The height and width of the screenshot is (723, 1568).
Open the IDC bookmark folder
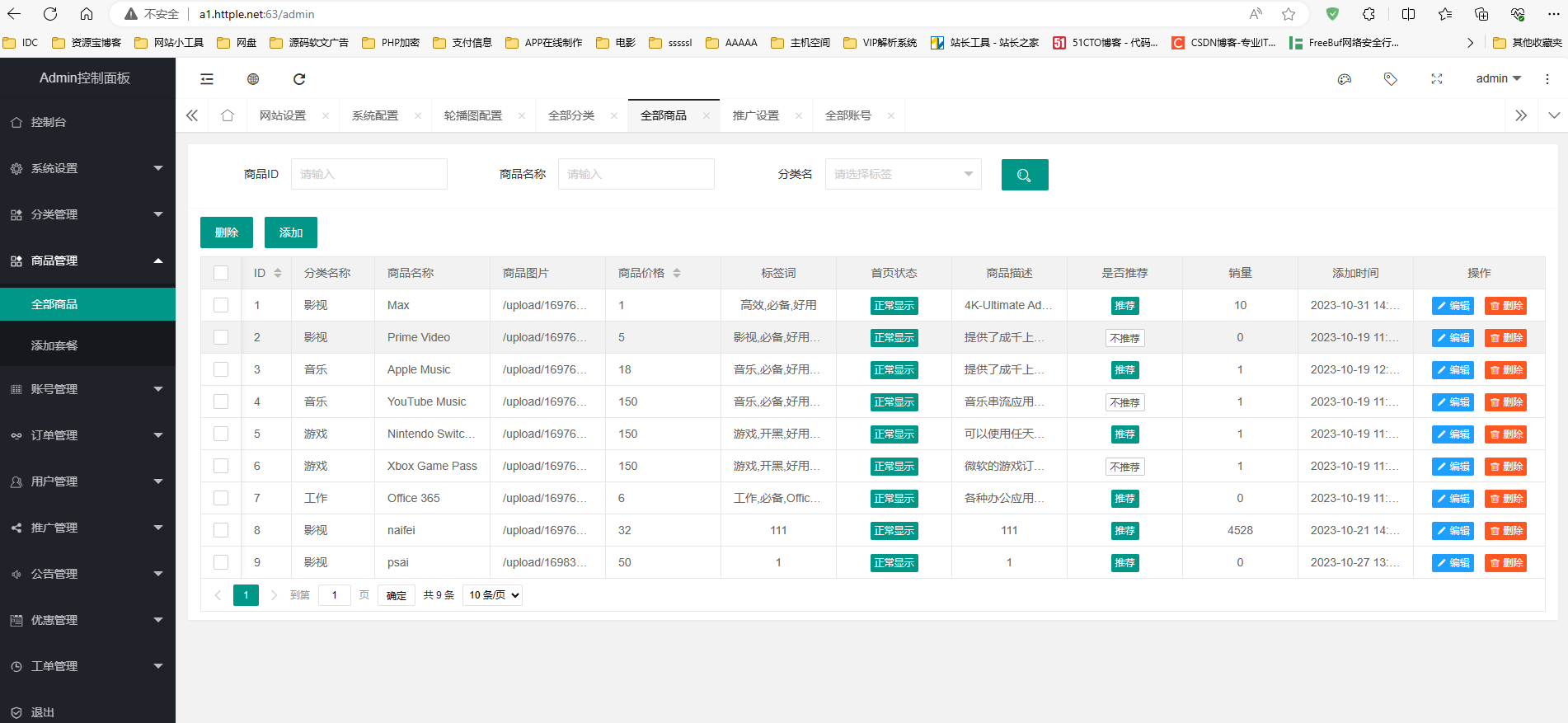click(x=21, y=43)
